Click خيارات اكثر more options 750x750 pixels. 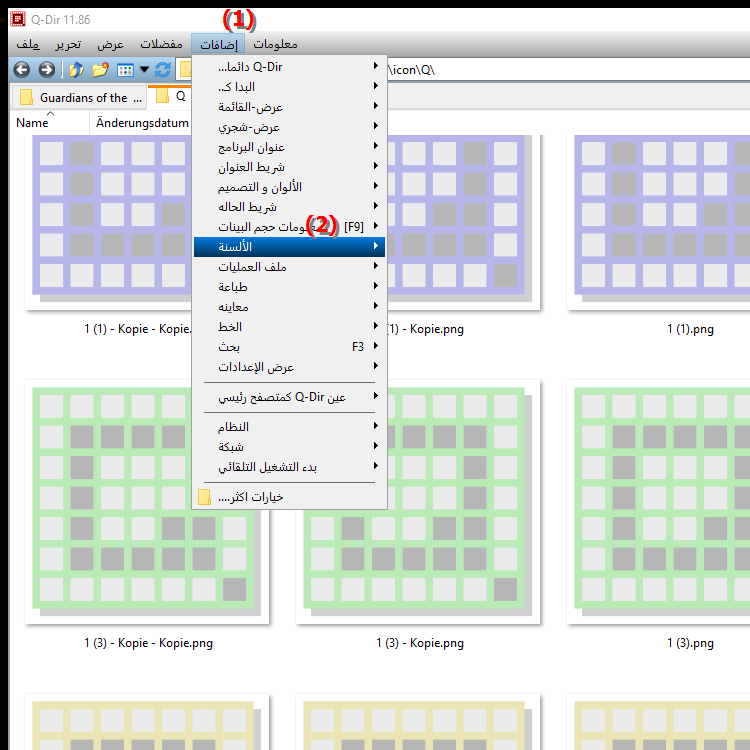(x=289, y=497)
